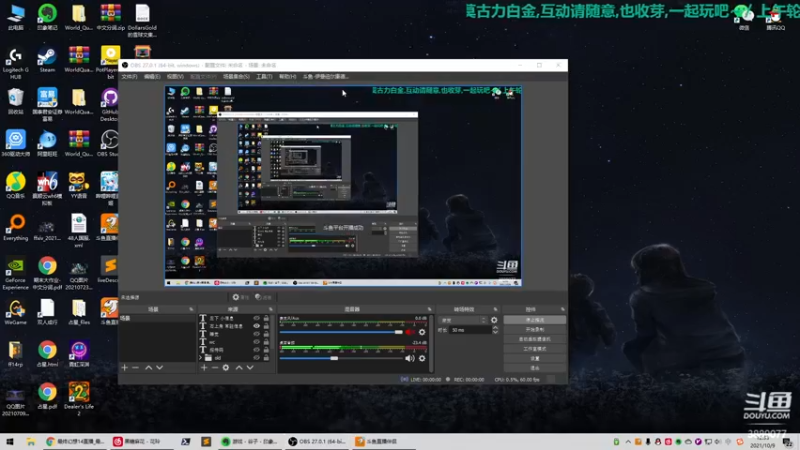
Task: Mute the desktop audio speaker icon
Action: tap(410, 359)
